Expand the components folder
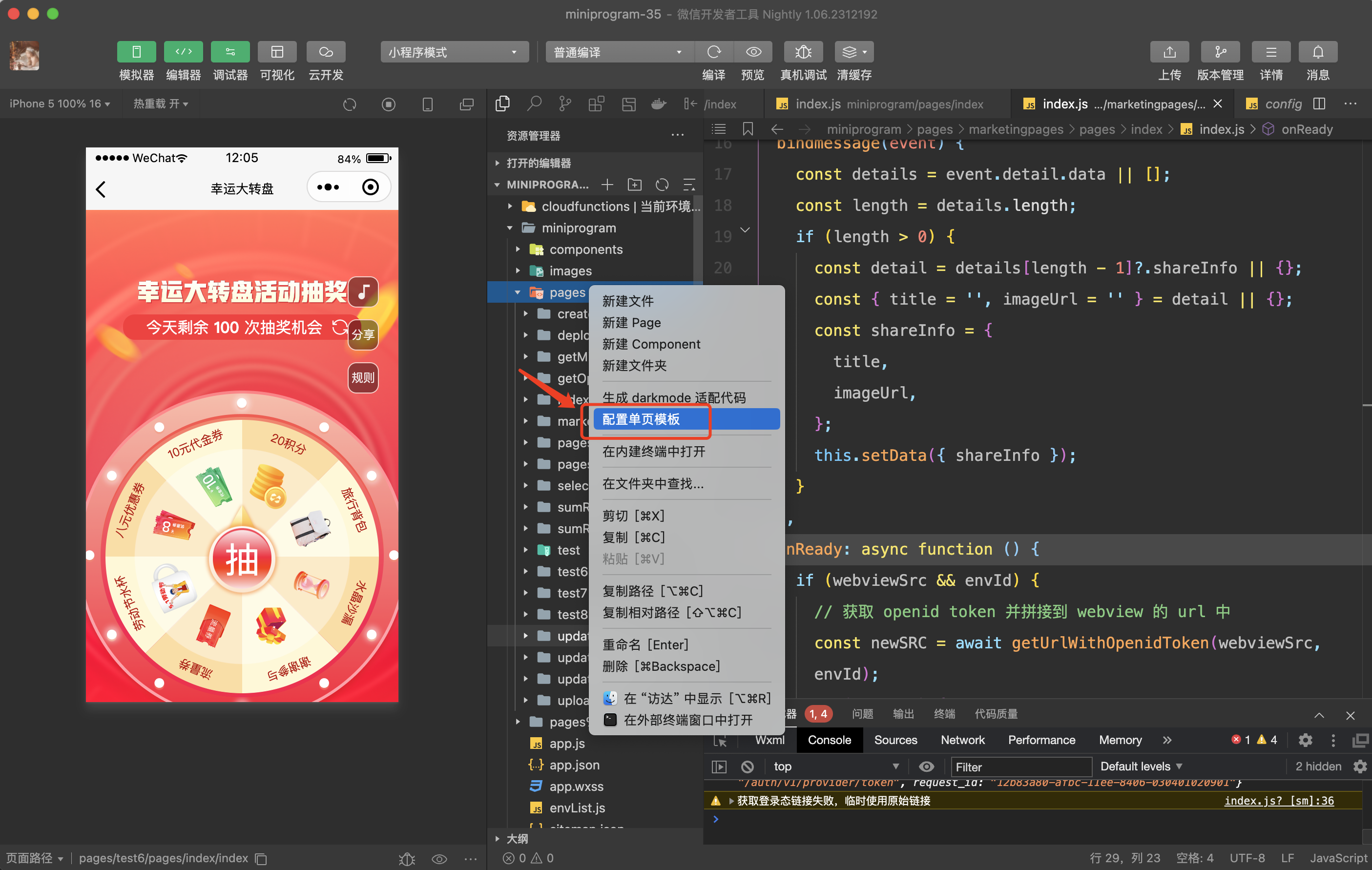The width and height of the screenshot is (1372, 870). click(x=585, y=249)
